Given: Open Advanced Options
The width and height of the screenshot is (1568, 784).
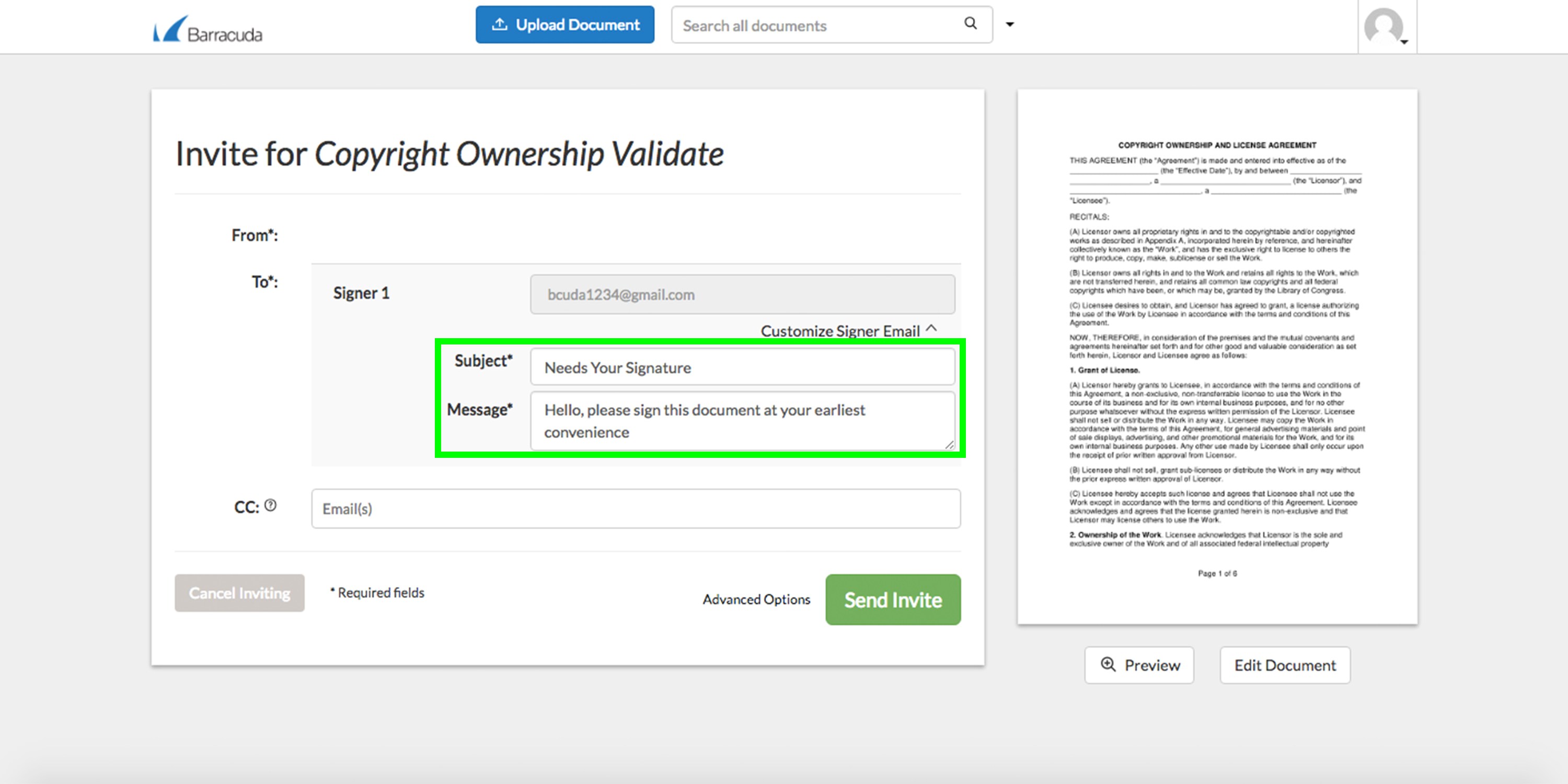Looking at the screenshot, I should [756, 599].
